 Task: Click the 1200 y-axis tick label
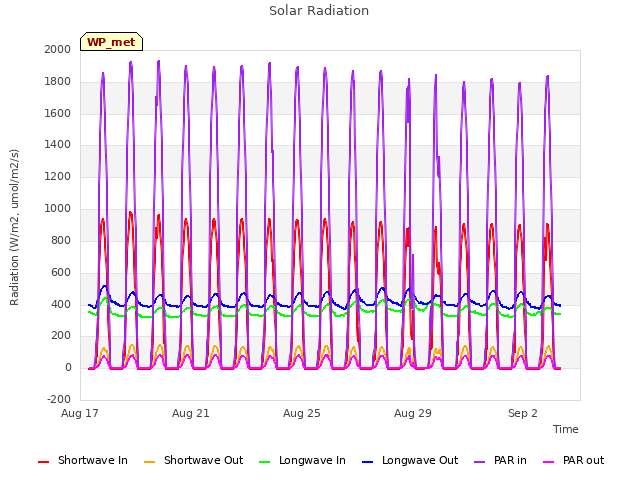58,176
